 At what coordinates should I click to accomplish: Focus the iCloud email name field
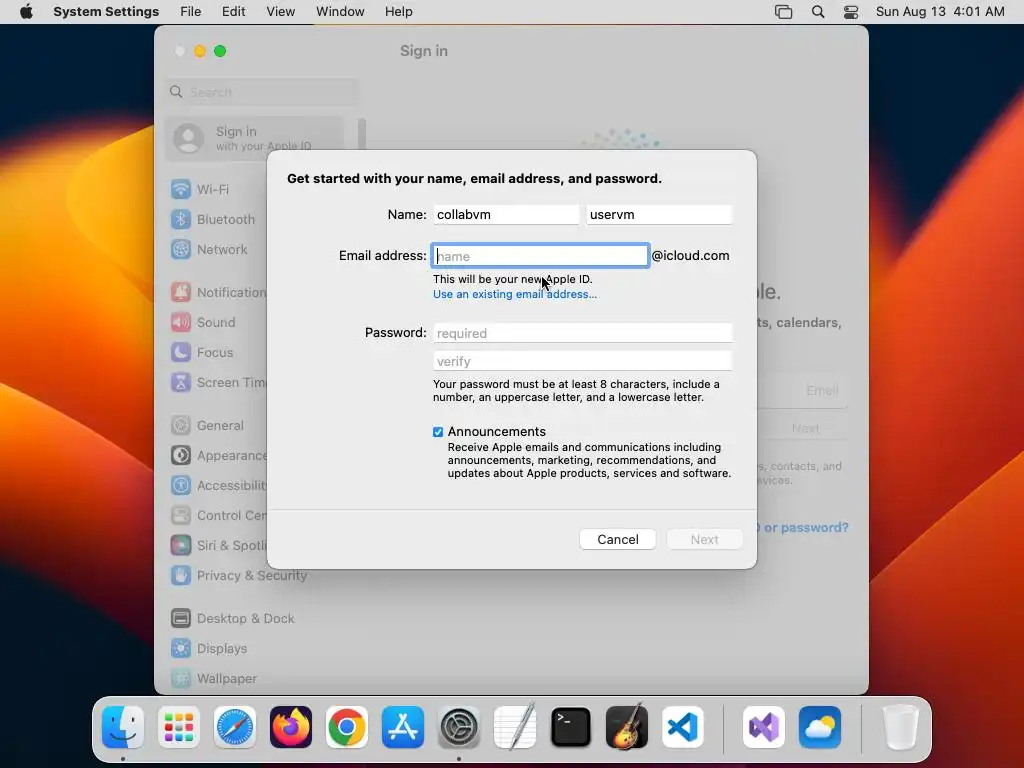click(540, 255)
